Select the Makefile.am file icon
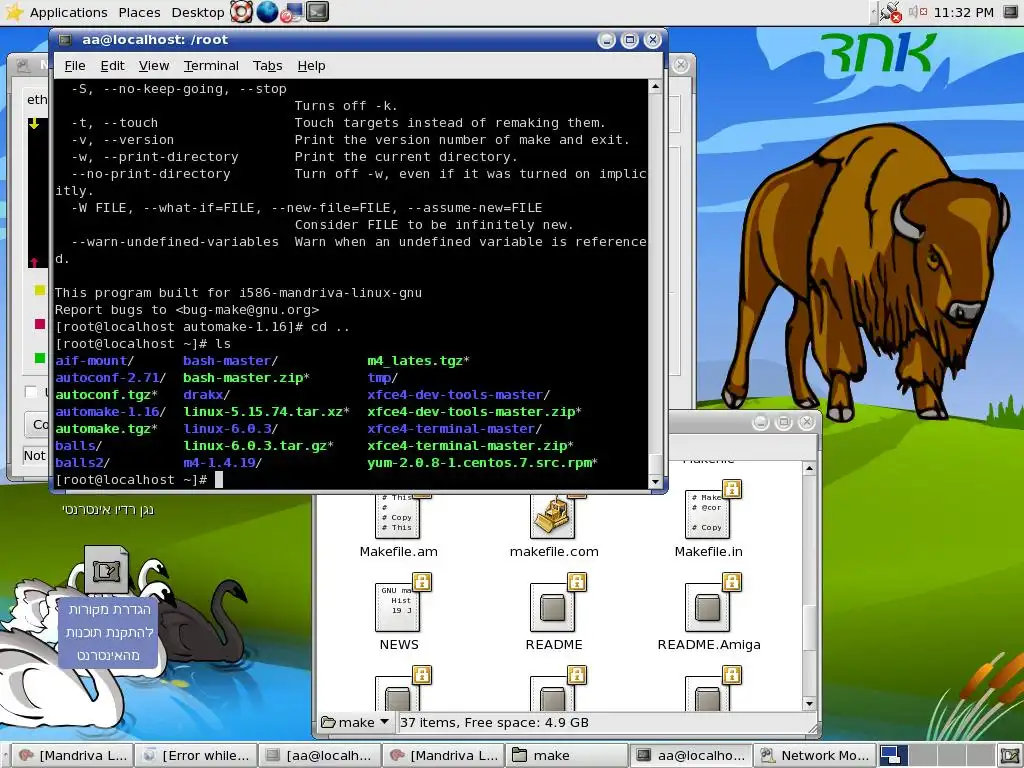Image resolution: width=1024 pixels, height=768 pixels. (x=398, y=518)
